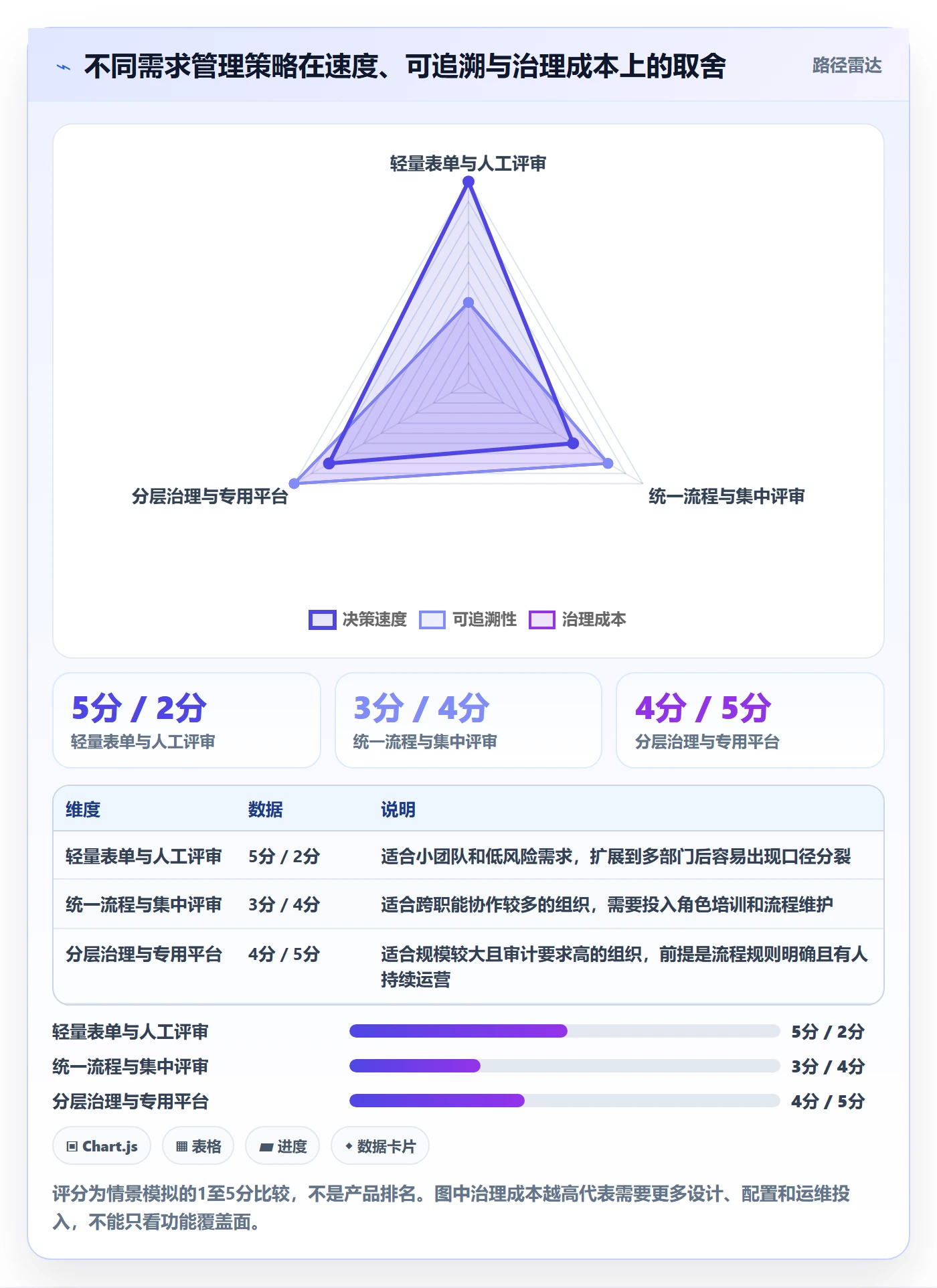This screenshot has width=937, height=1288.
Task: Click the lightning icon beside the title
Action: 64,67
